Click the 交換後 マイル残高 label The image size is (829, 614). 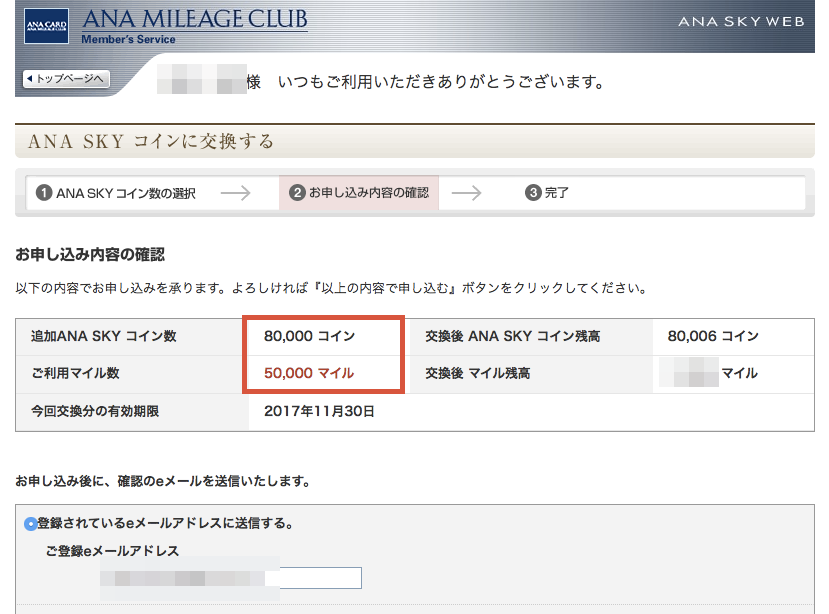click(x=477, y=373)
